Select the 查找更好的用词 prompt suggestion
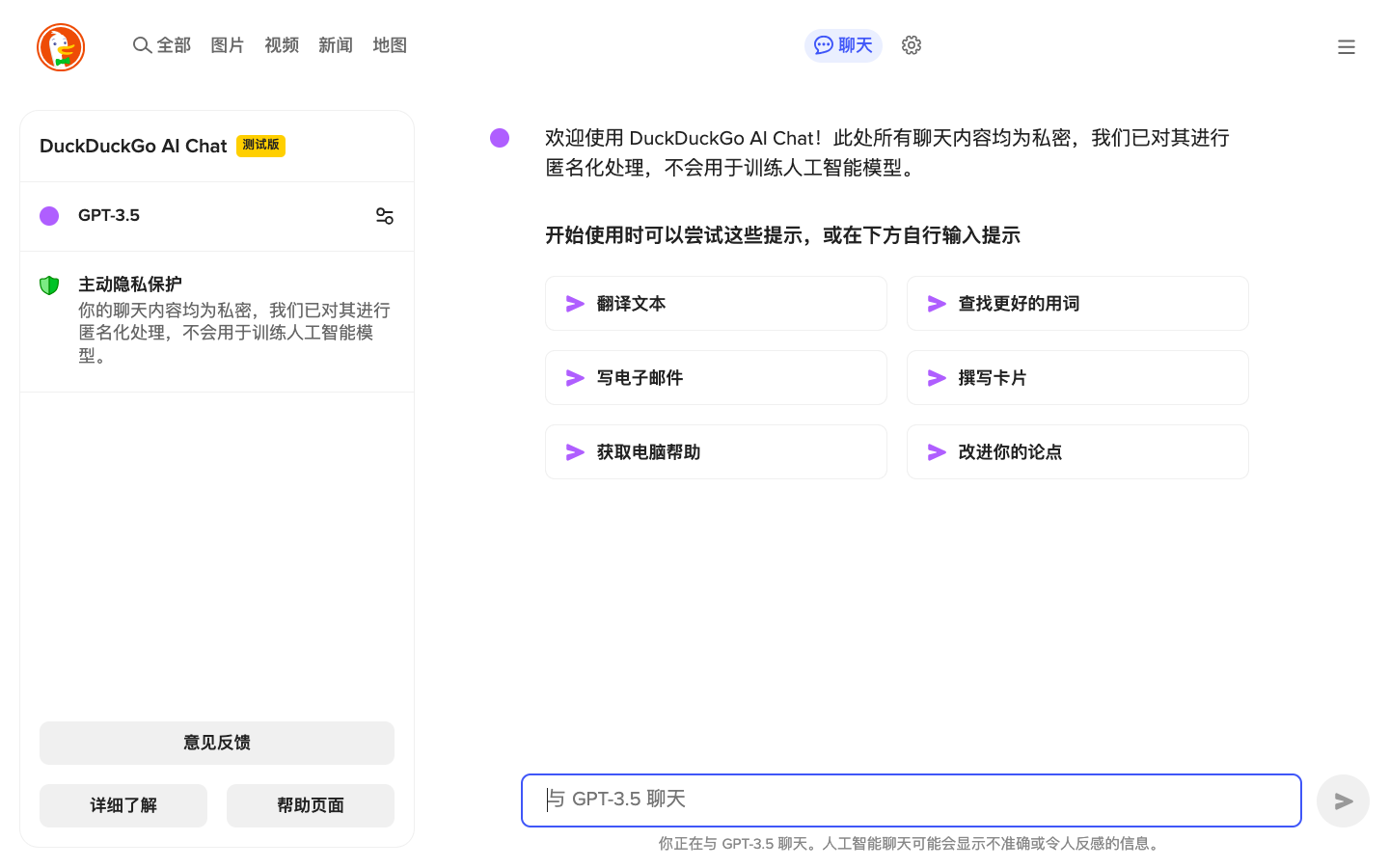The width and height of the screenshot is (1389, 868). point(1077,303)
